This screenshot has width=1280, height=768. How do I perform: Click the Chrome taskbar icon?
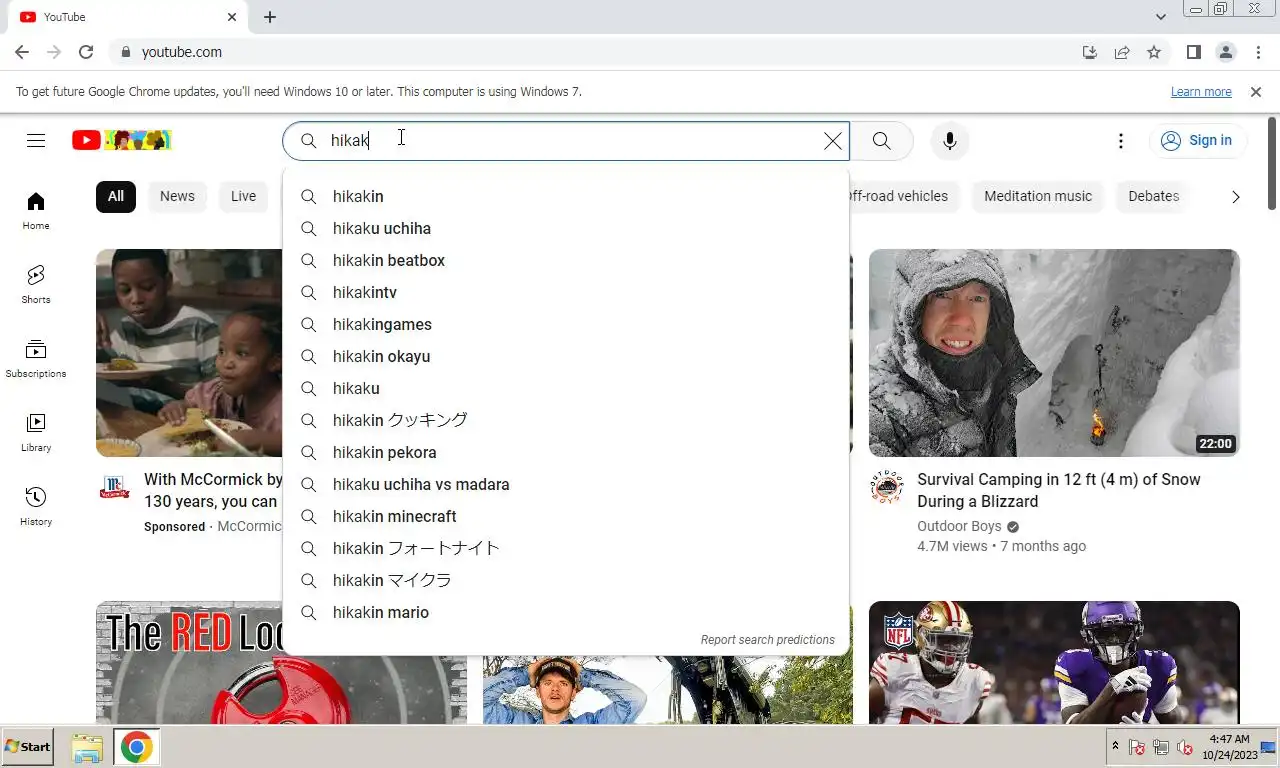click(x=137, y=748)
